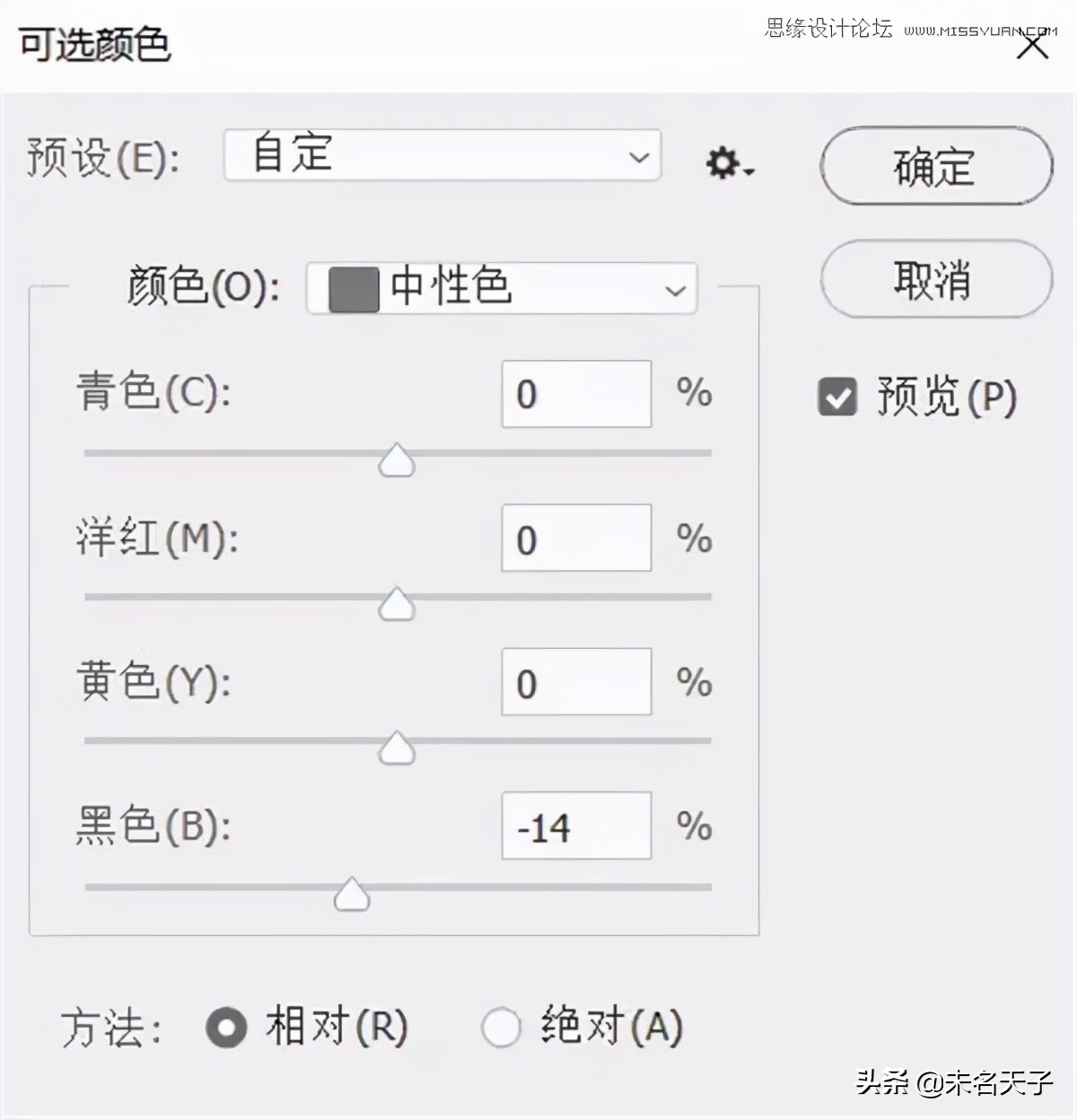Screen dimensions: 1077x1120
Task: Click the 预设 dropdown chevron arrow
Action: 637,157
